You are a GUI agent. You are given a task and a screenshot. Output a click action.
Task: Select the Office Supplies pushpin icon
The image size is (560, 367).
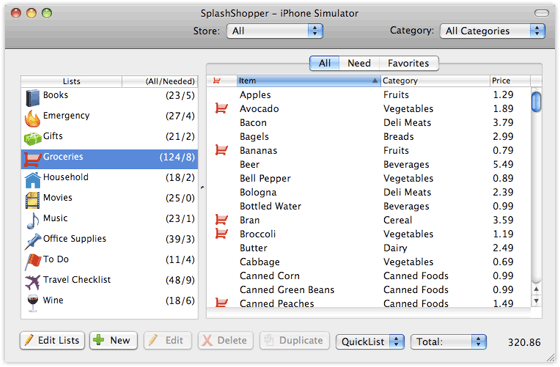point(32,241)
